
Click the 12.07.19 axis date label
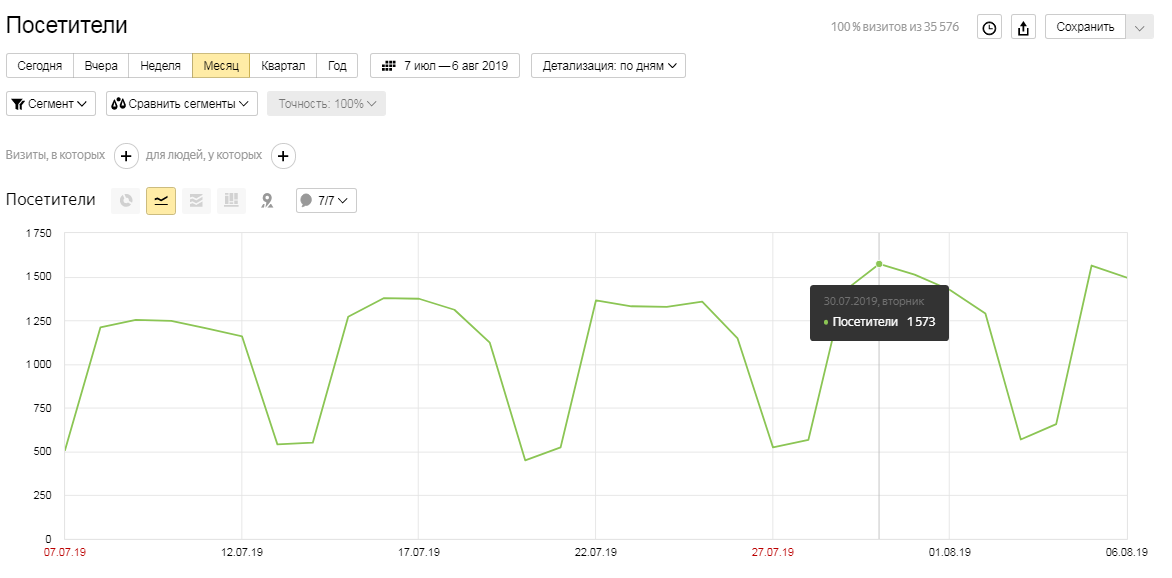point(241,553)
